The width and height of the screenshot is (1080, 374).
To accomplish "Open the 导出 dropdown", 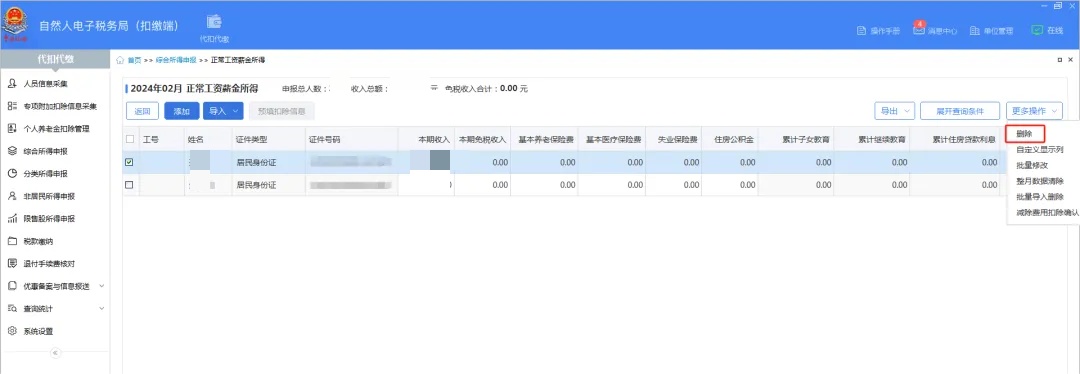I will point(895,111).
